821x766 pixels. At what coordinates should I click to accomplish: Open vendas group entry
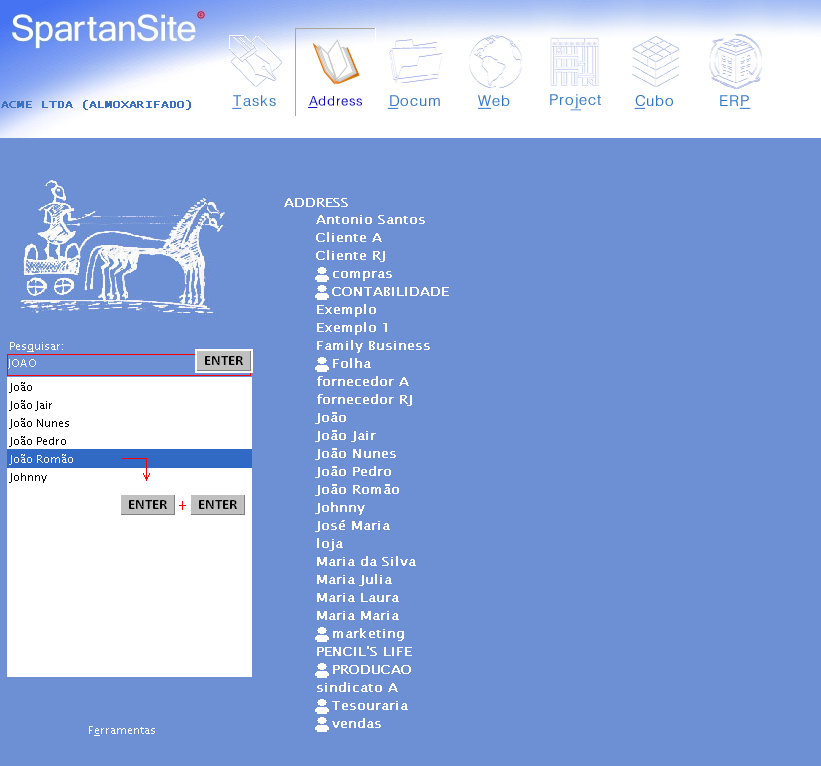click(x=356, y=724)
